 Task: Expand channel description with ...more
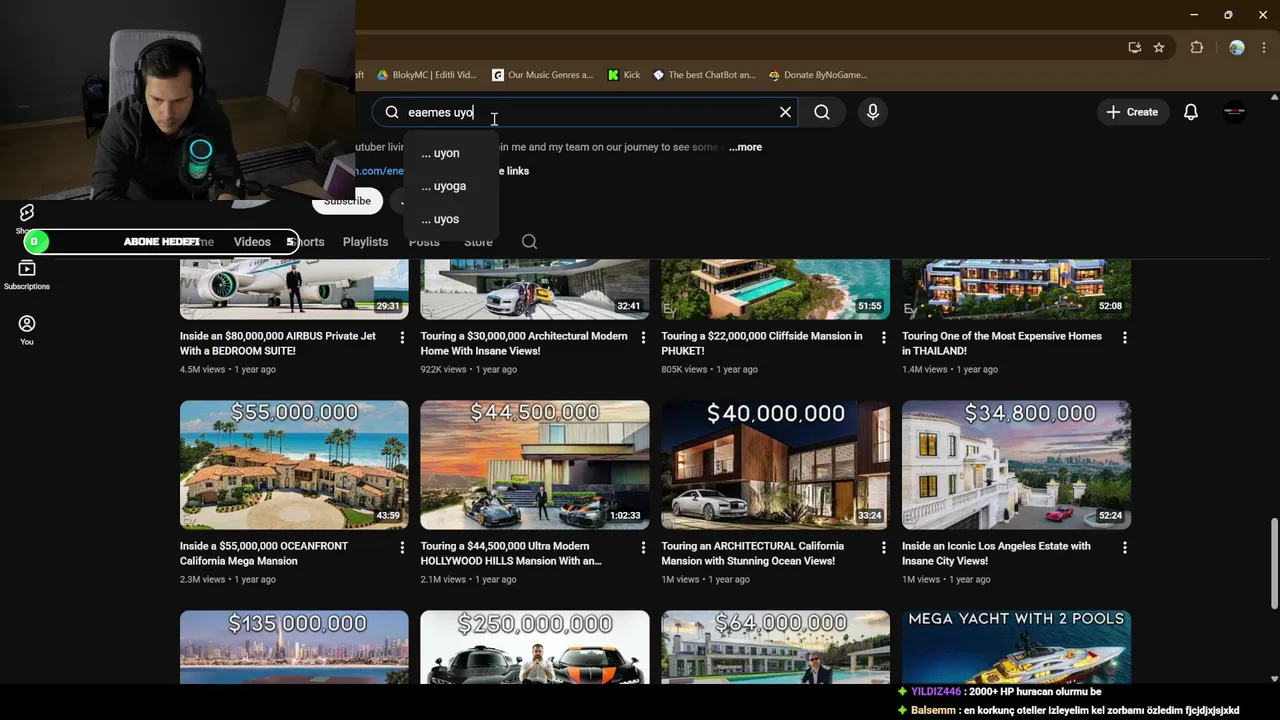(745, 147)
